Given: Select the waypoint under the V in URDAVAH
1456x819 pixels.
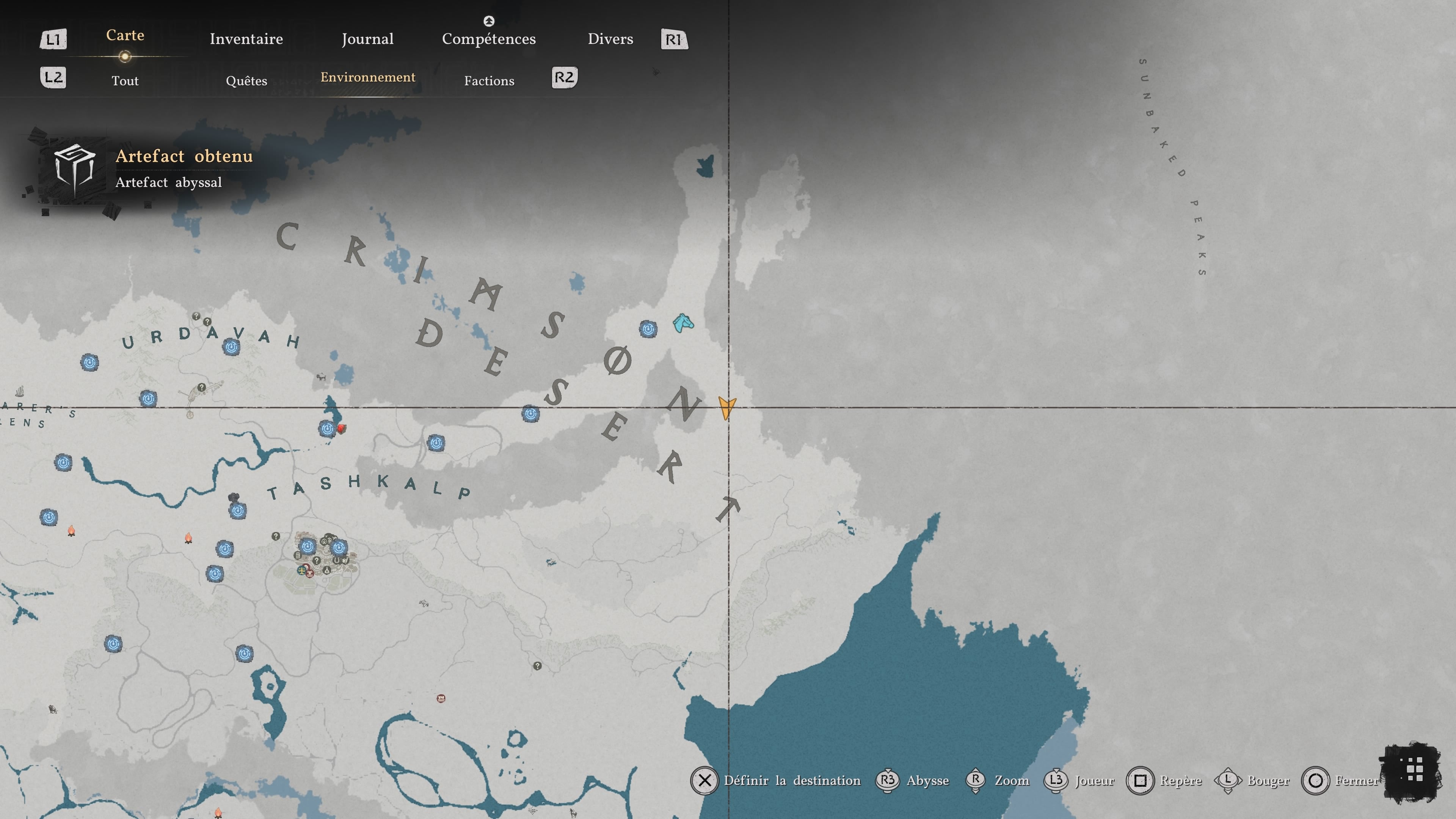Looking at the screenshot, I should 231,347.
